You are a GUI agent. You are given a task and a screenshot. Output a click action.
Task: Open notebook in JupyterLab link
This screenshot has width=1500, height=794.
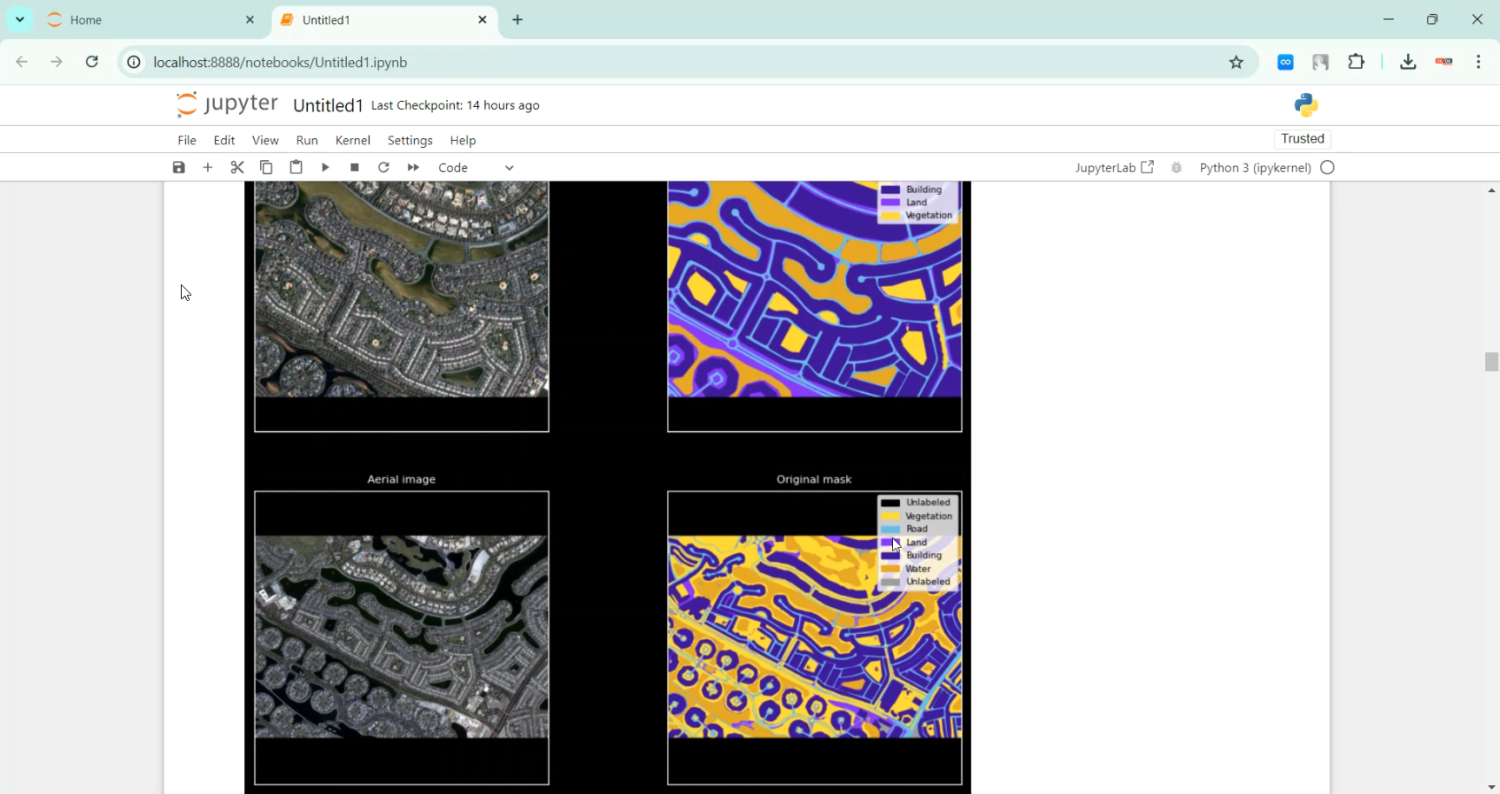1114,168
